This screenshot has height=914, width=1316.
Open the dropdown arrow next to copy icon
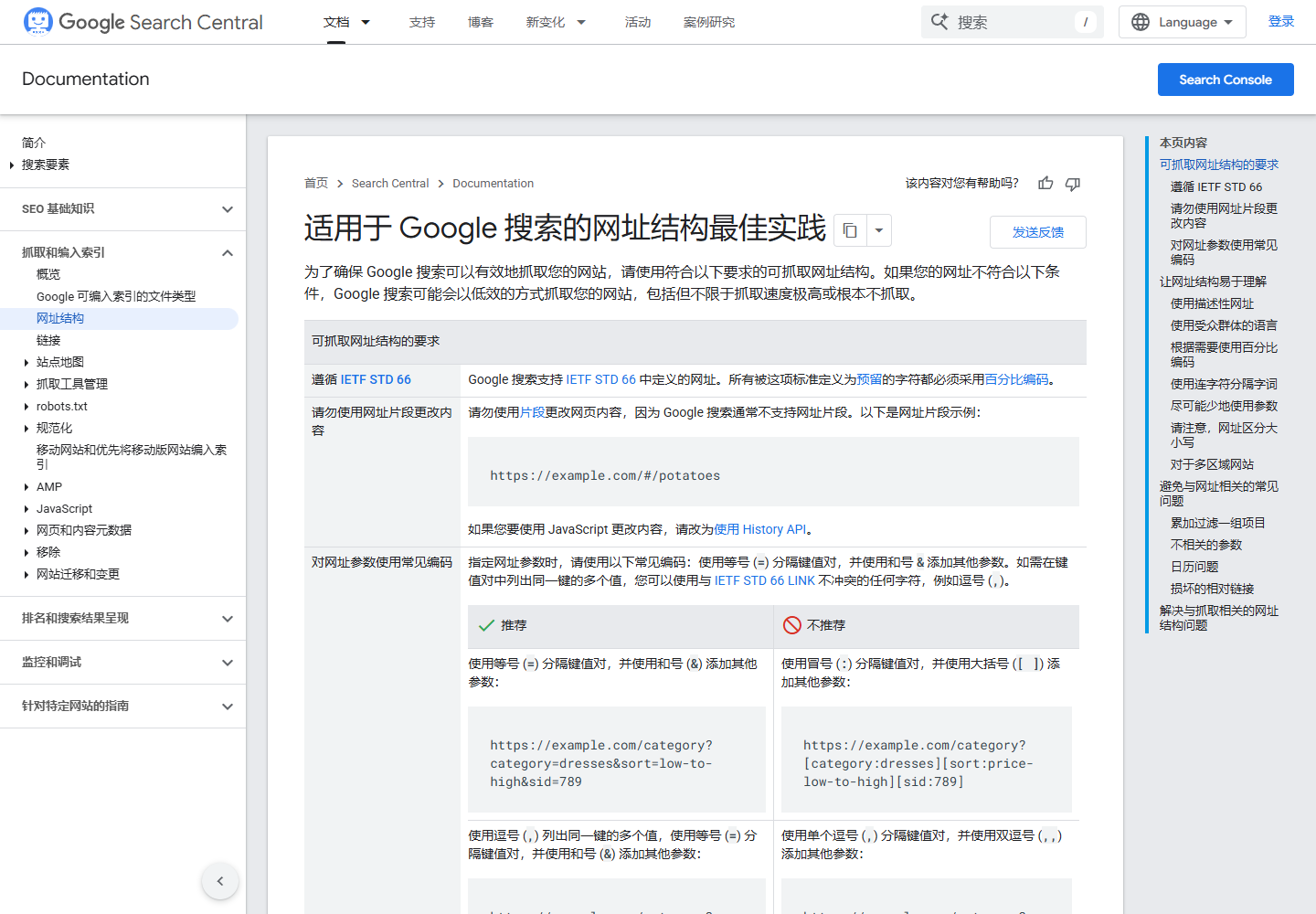click(878, 230)
